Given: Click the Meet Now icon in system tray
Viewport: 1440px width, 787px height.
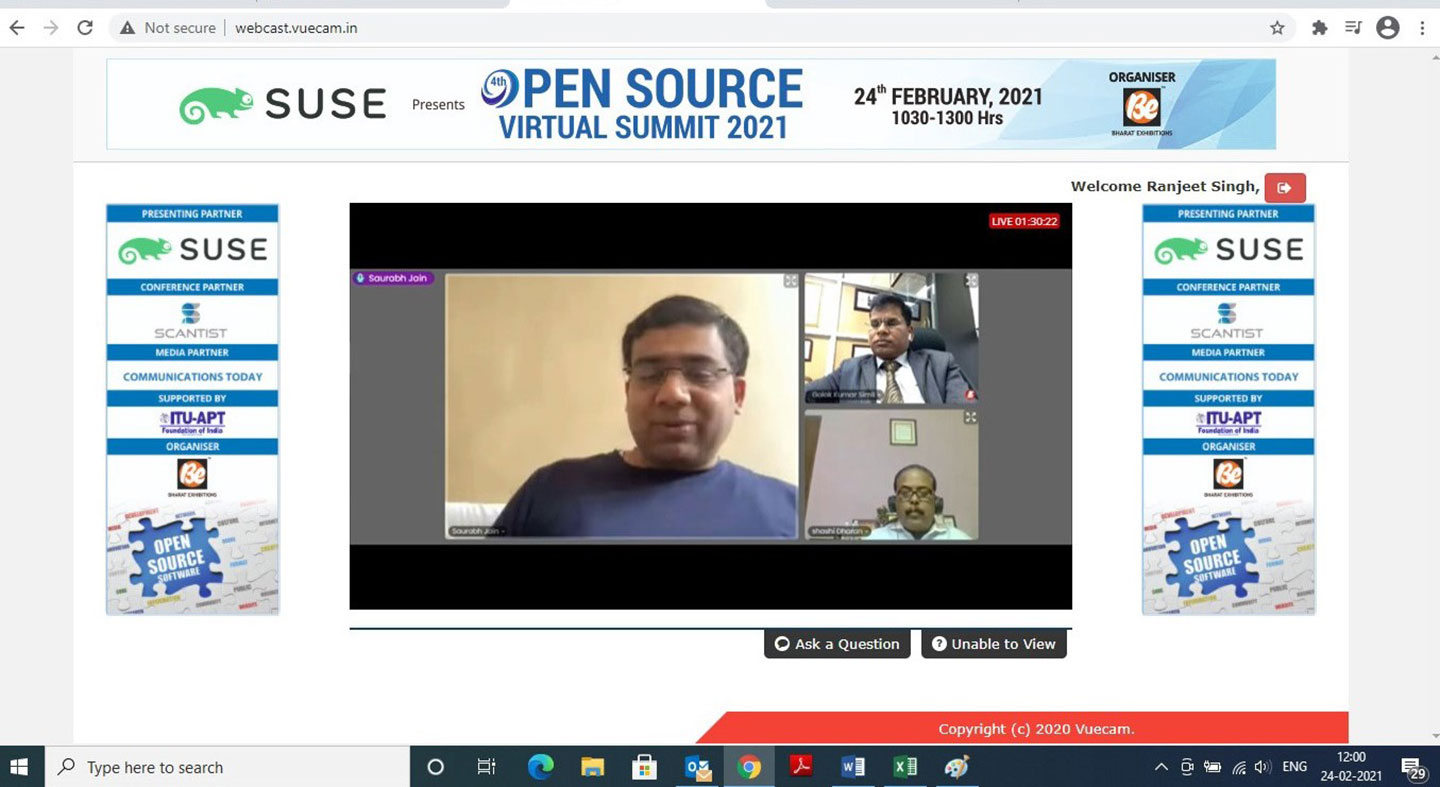Looking at the screenshot, I should (x=1187, y=767).
